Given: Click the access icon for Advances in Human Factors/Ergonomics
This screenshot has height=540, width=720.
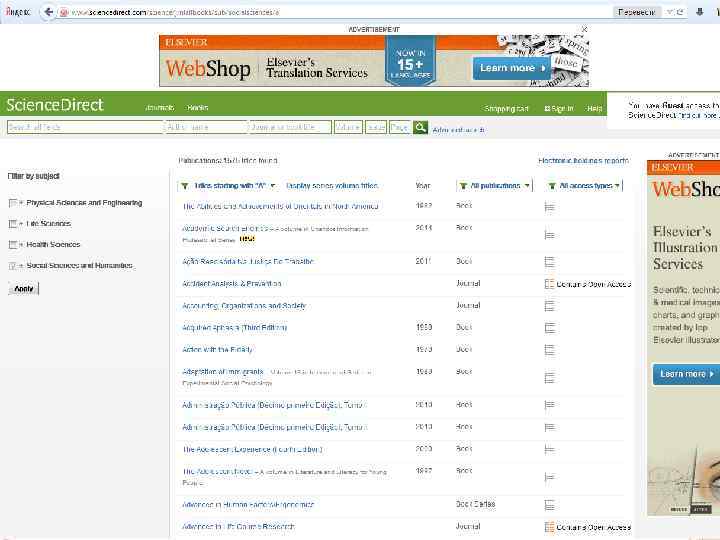Looking at the screenshot, I should pos(549,505).
